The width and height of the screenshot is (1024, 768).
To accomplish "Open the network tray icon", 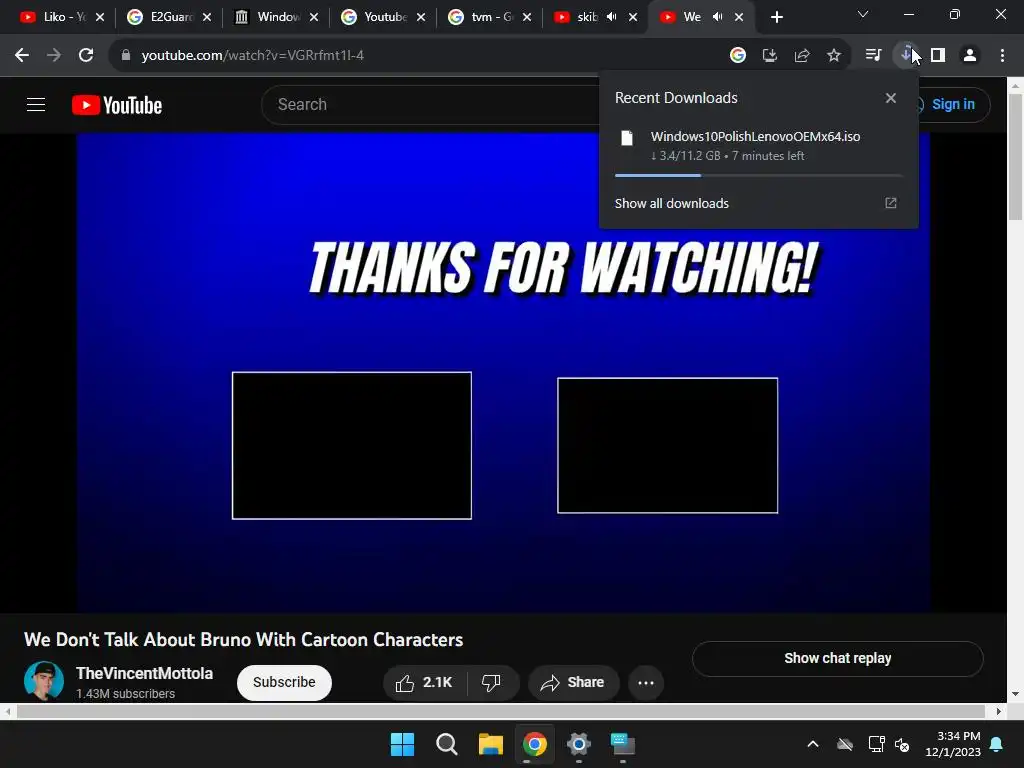I will [x=876, y=744].
